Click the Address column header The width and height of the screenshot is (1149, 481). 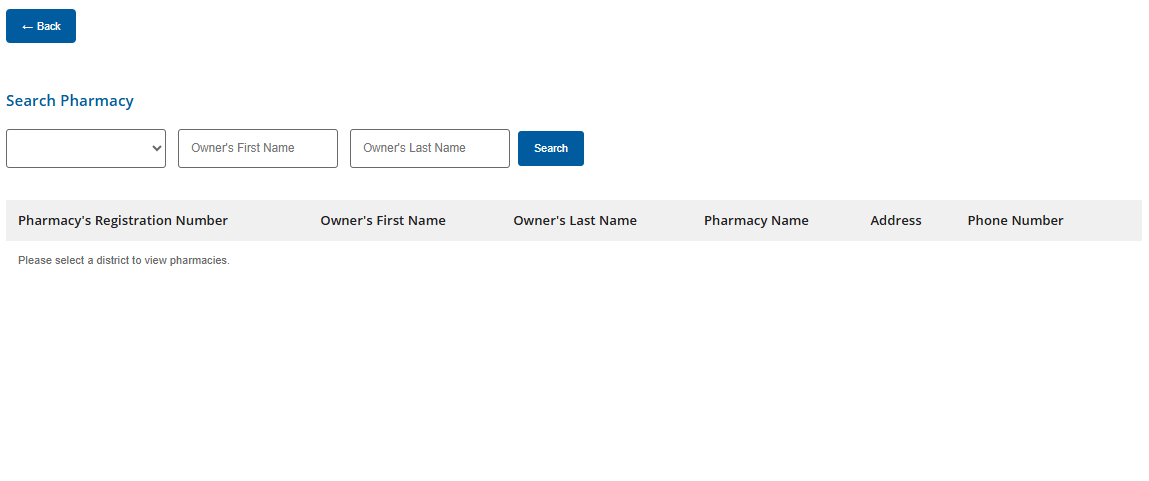(896, 221)
